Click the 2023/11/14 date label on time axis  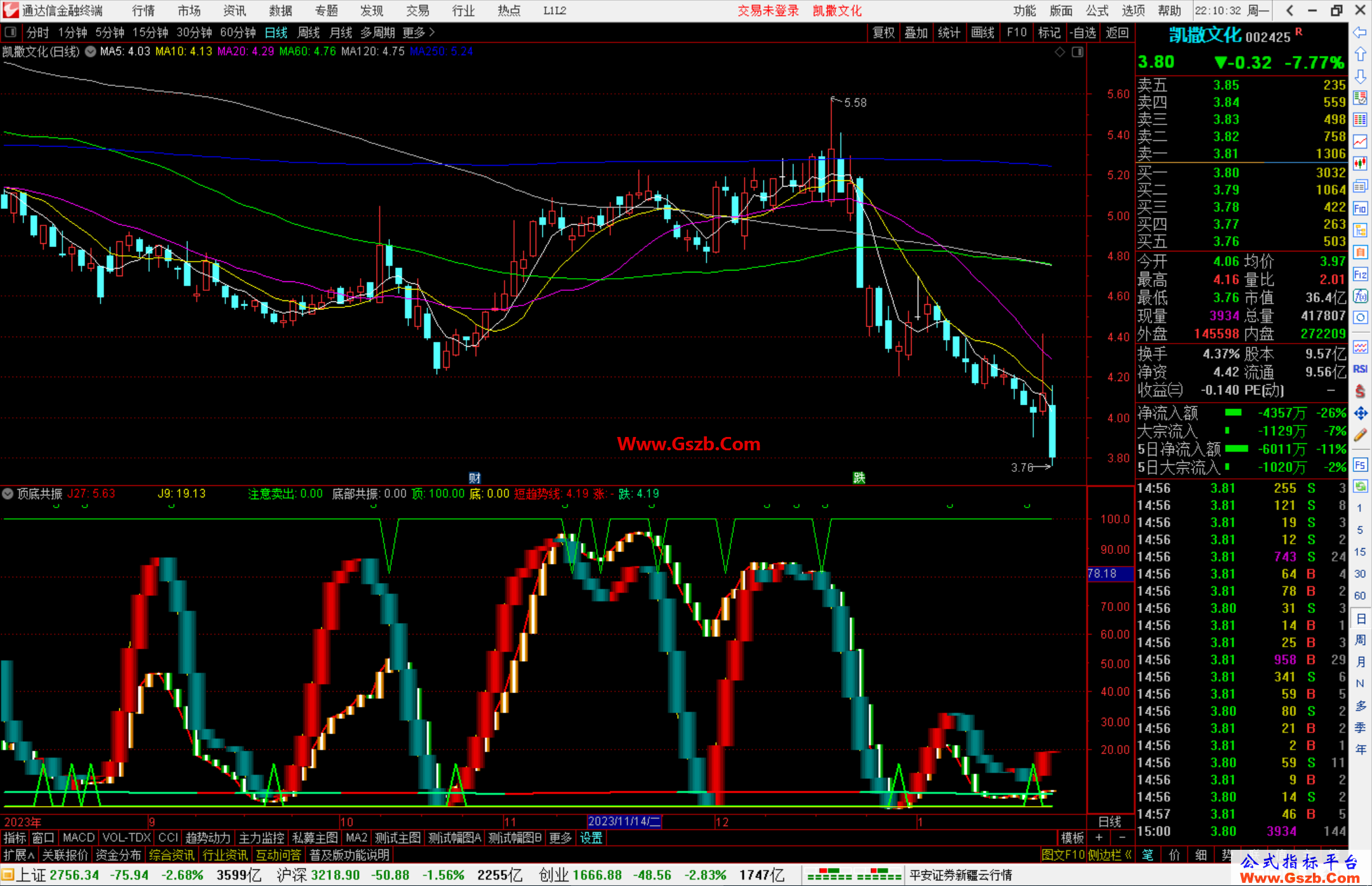point(624,821)
